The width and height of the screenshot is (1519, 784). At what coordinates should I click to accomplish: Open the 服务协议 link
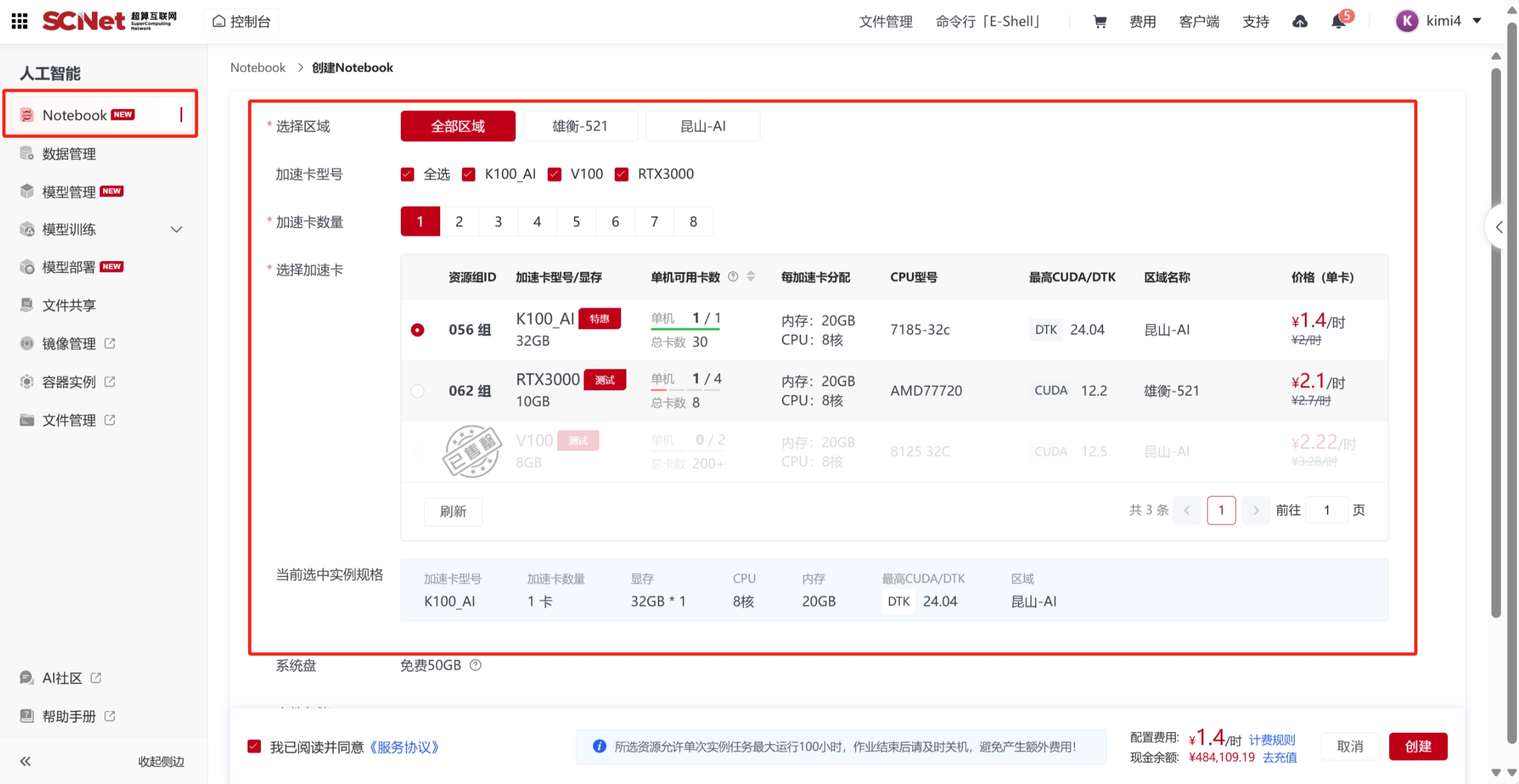[404, 747]
